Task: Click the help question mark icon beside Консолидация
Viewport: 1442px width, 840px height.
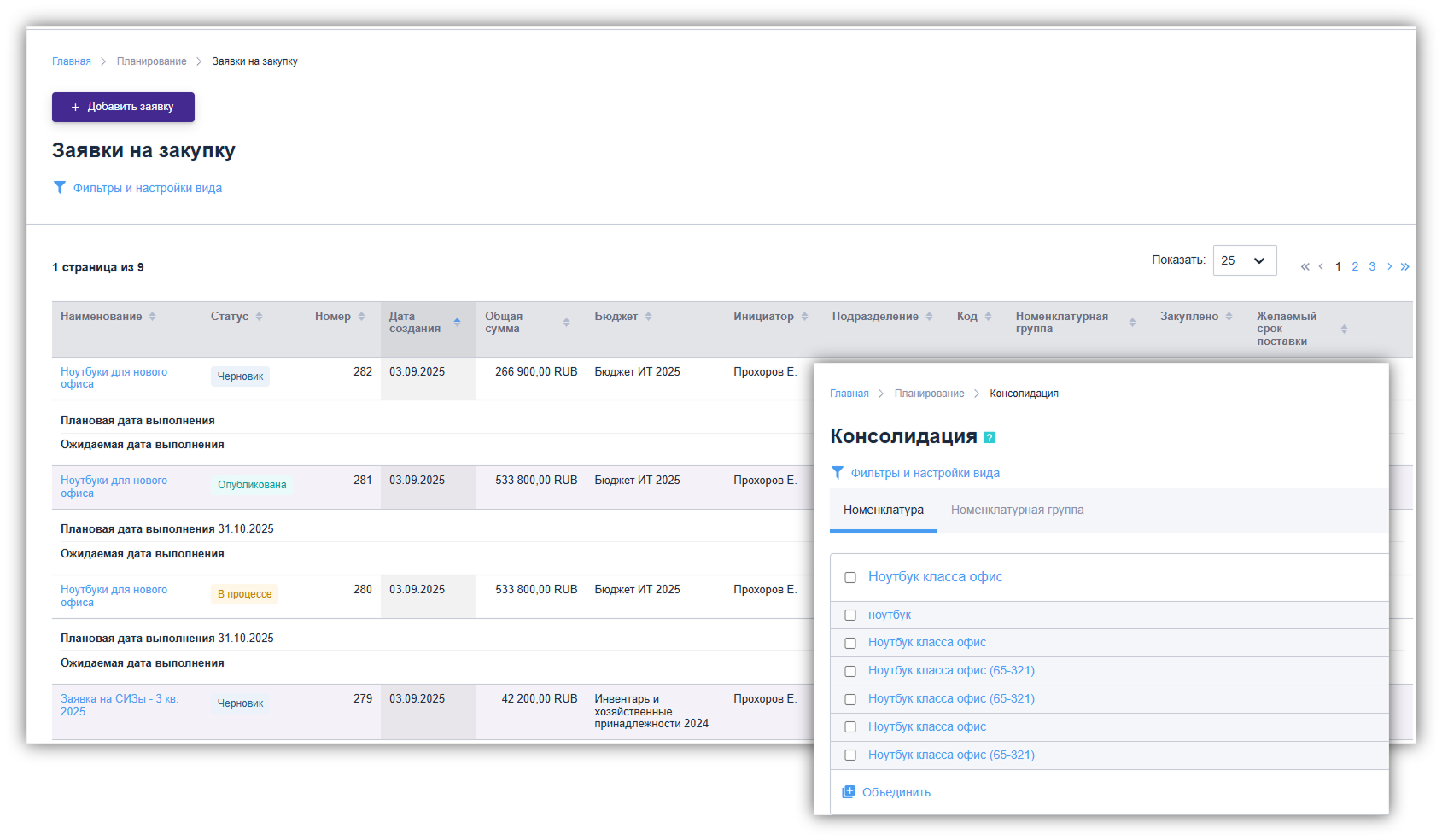Action: 990,438
